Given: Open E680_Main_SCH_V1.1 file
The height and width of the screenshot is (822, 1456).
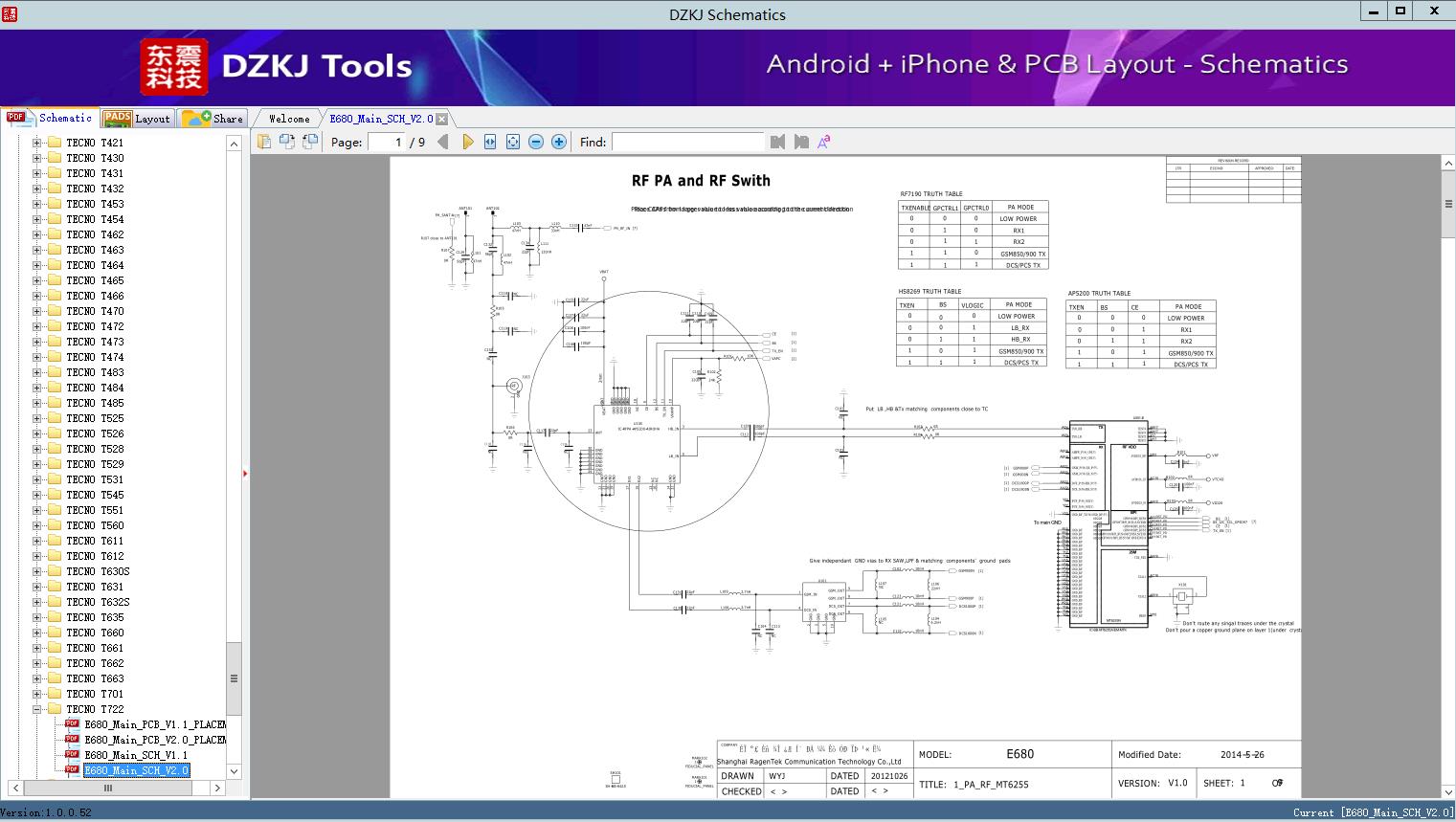Looking at the screenshot, I should (135, 755).
